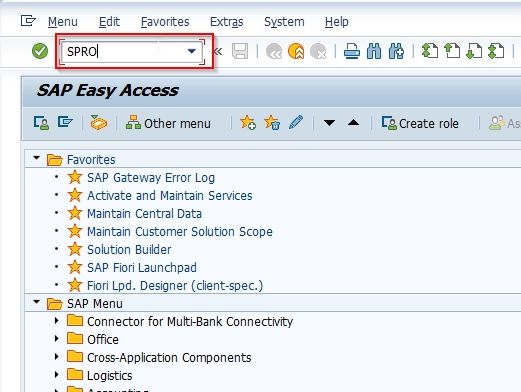Open Solution Builder favorite
Image resolution: width=521 pixels, height=392 pixels.
[129, 250]
